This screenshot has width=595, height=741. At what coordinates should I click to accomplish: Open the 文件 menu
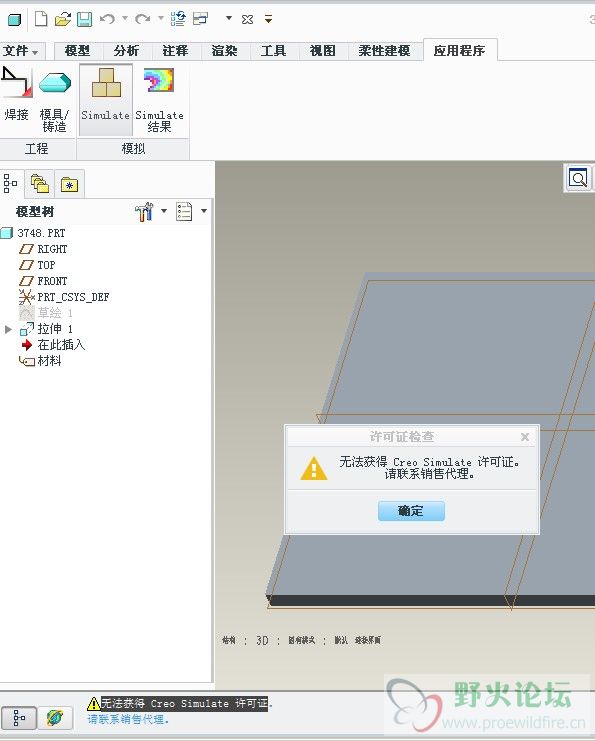[21, 51]
